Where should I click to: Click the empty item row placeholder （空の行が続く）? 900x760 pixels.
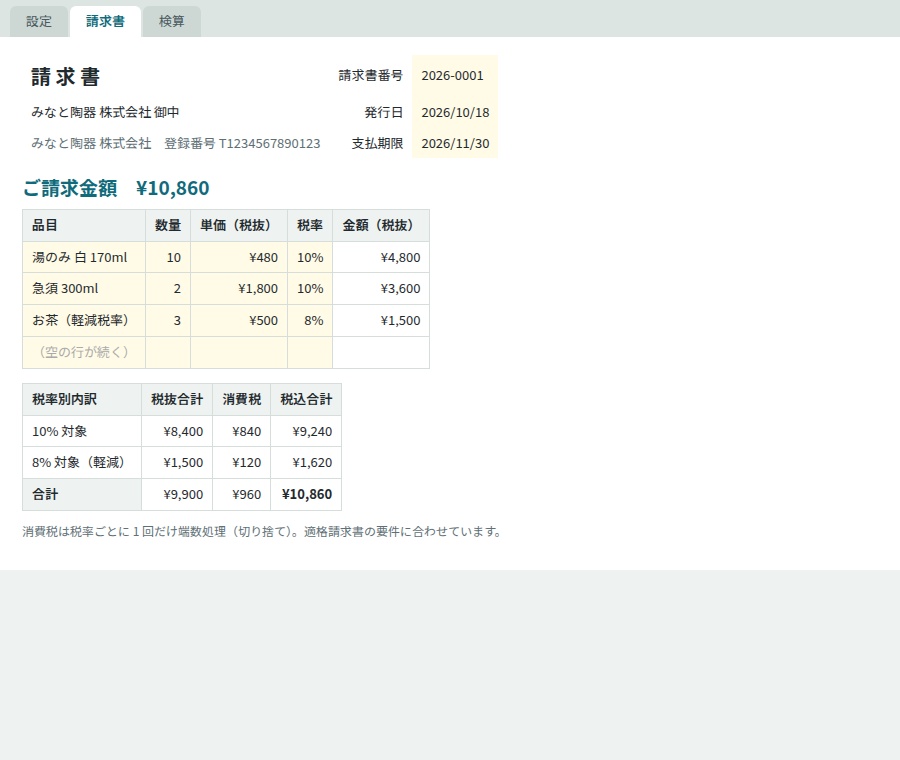coord(84,352)
